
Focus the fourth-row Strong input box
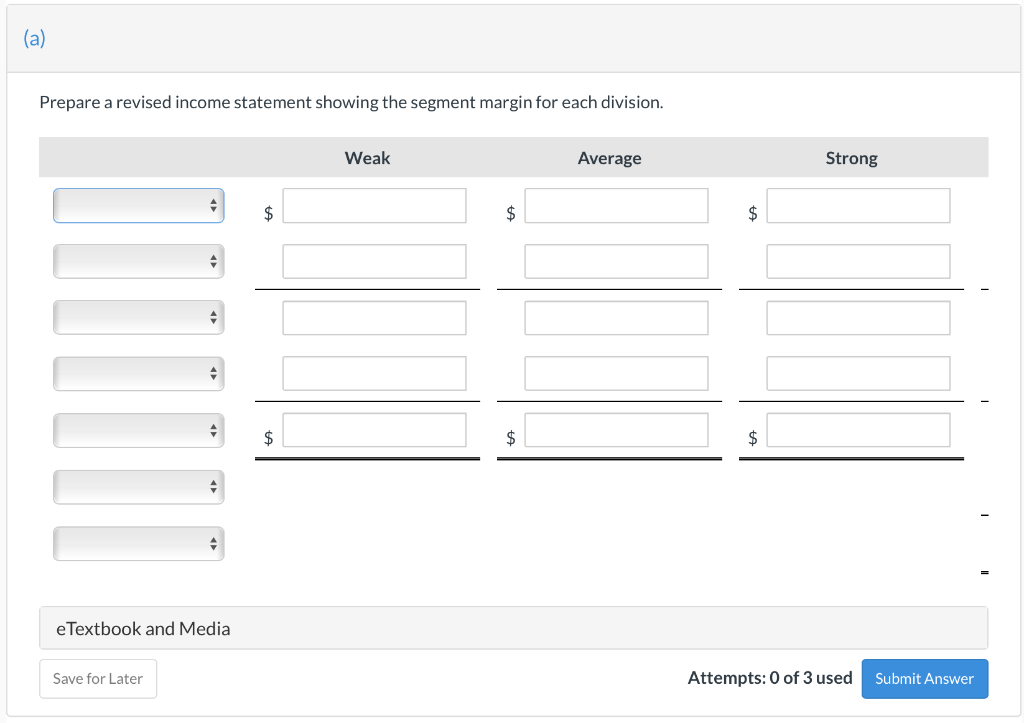pyautogui.click(x=858, y=374)
